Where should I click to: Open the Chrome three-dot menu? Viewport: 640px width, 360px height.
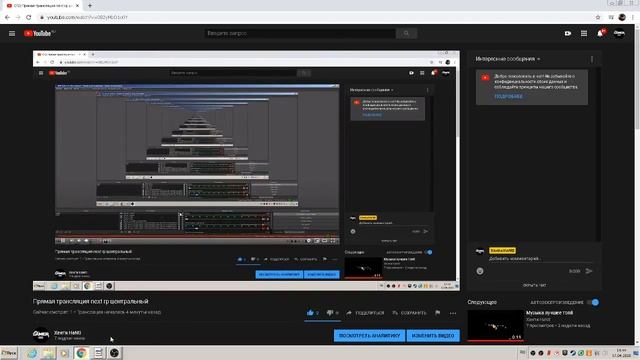pyautogui.click(x=633, y=17)
